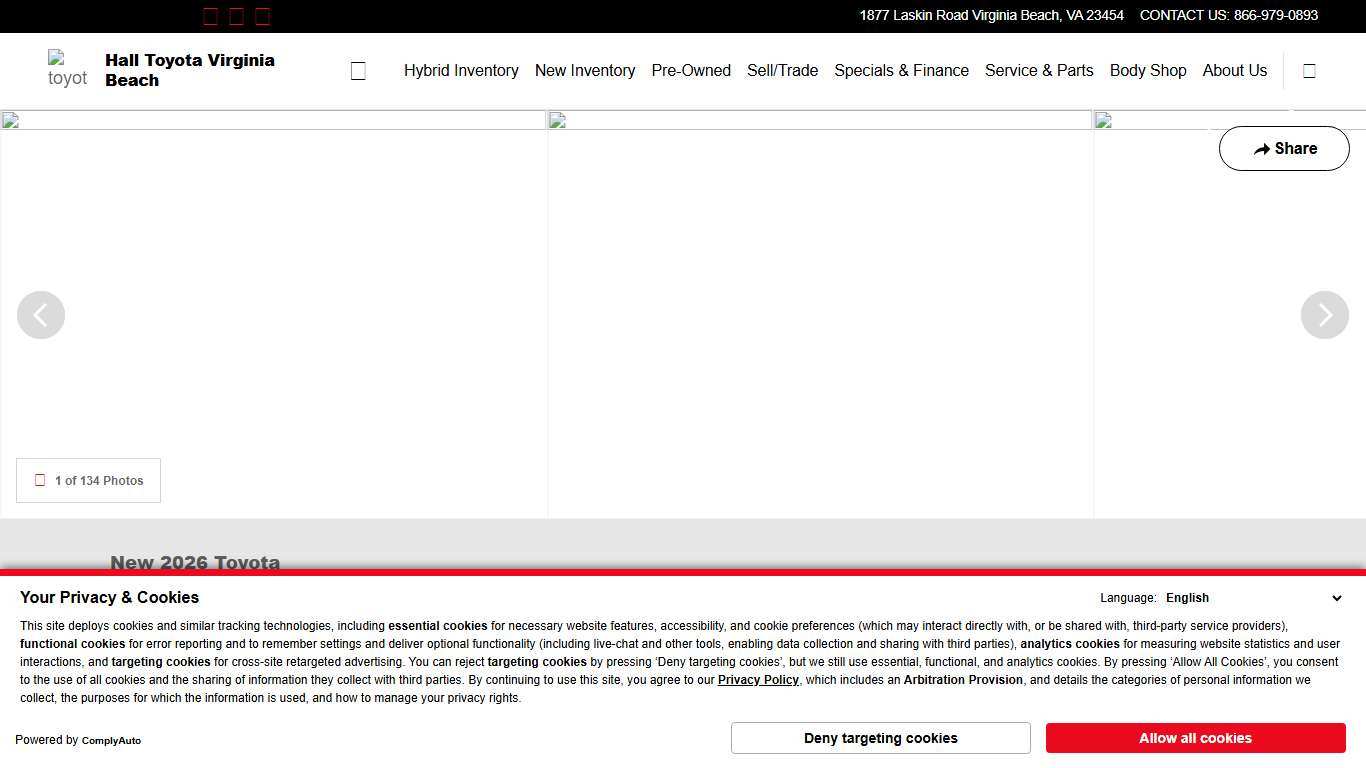Open the Pre-Owned menu
This screenshot has width=1366, height=768.
691,71
